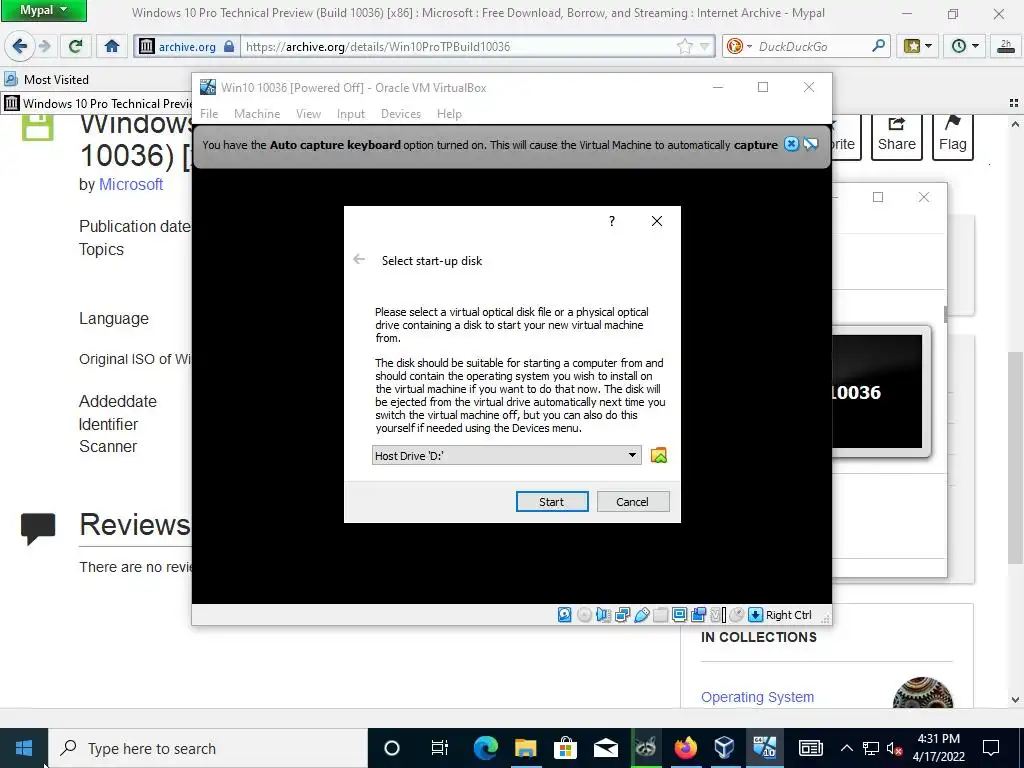1024x768 pixels.
Task: Click the URL address field
Action: [x=457, y=46]
